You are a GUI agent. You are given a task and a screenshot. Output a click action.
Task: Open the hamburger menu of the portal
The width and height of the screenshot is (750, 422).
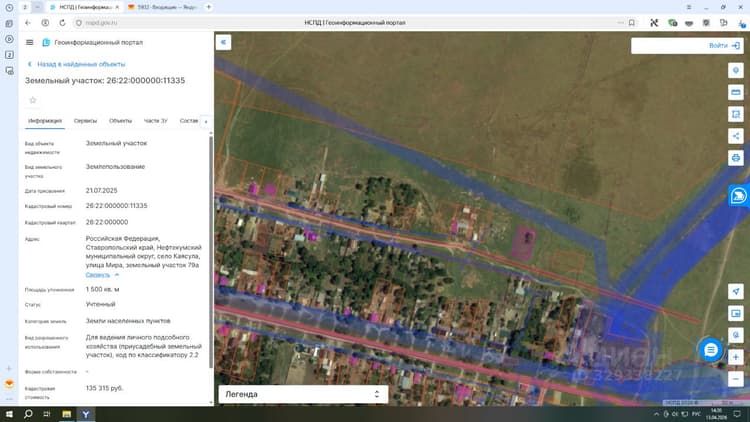coord(30,42)
